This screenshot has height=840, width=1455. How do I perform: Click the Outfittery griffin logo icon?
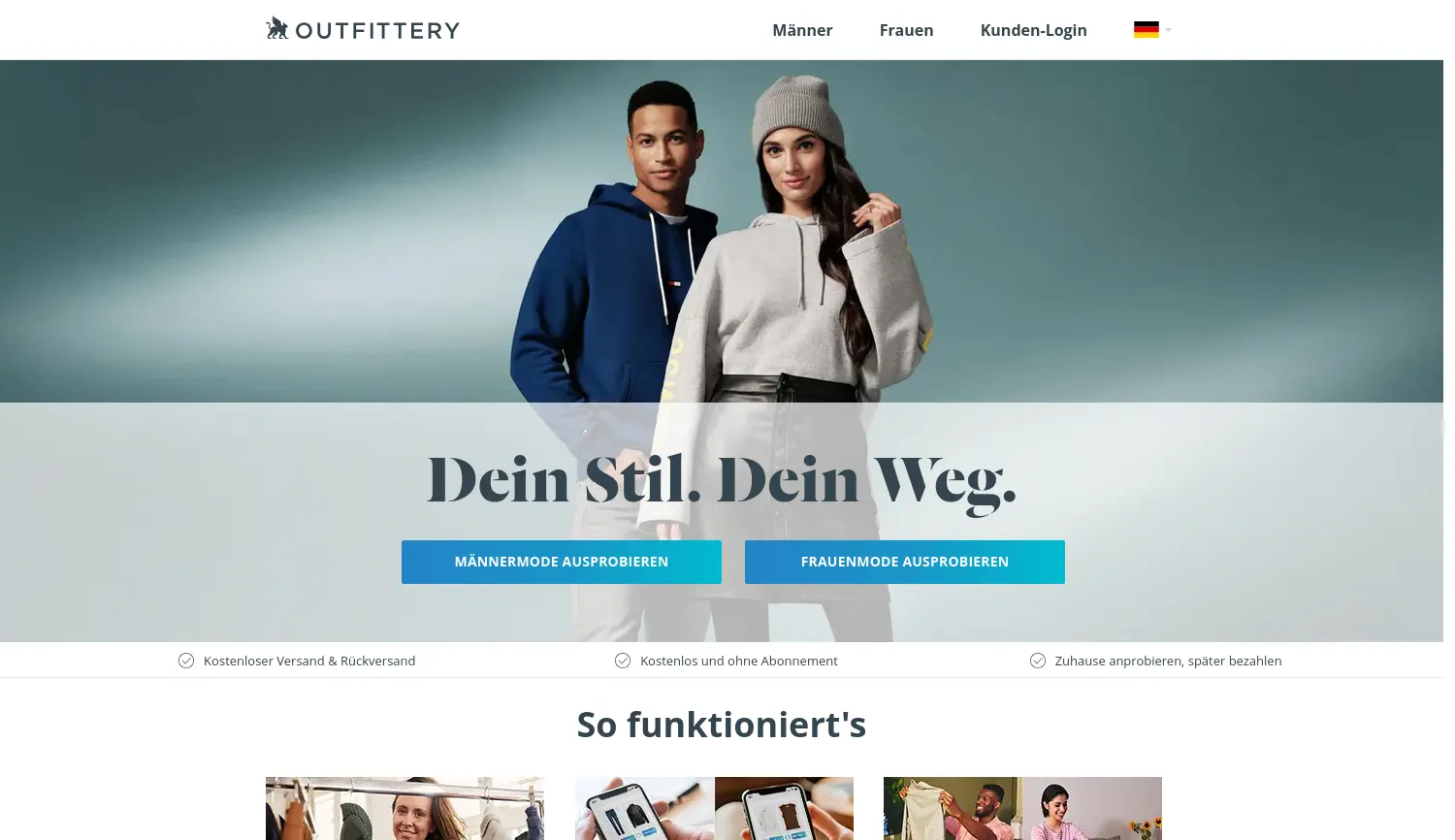[x=277, y=28]
